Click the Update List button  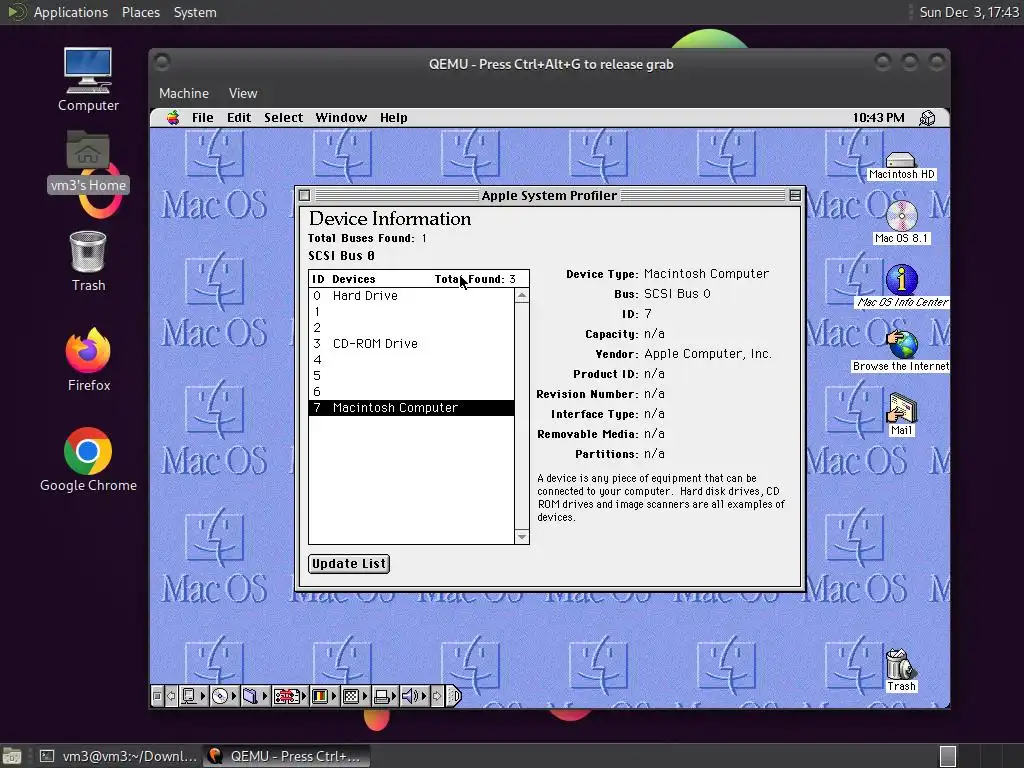coord(349,564)
